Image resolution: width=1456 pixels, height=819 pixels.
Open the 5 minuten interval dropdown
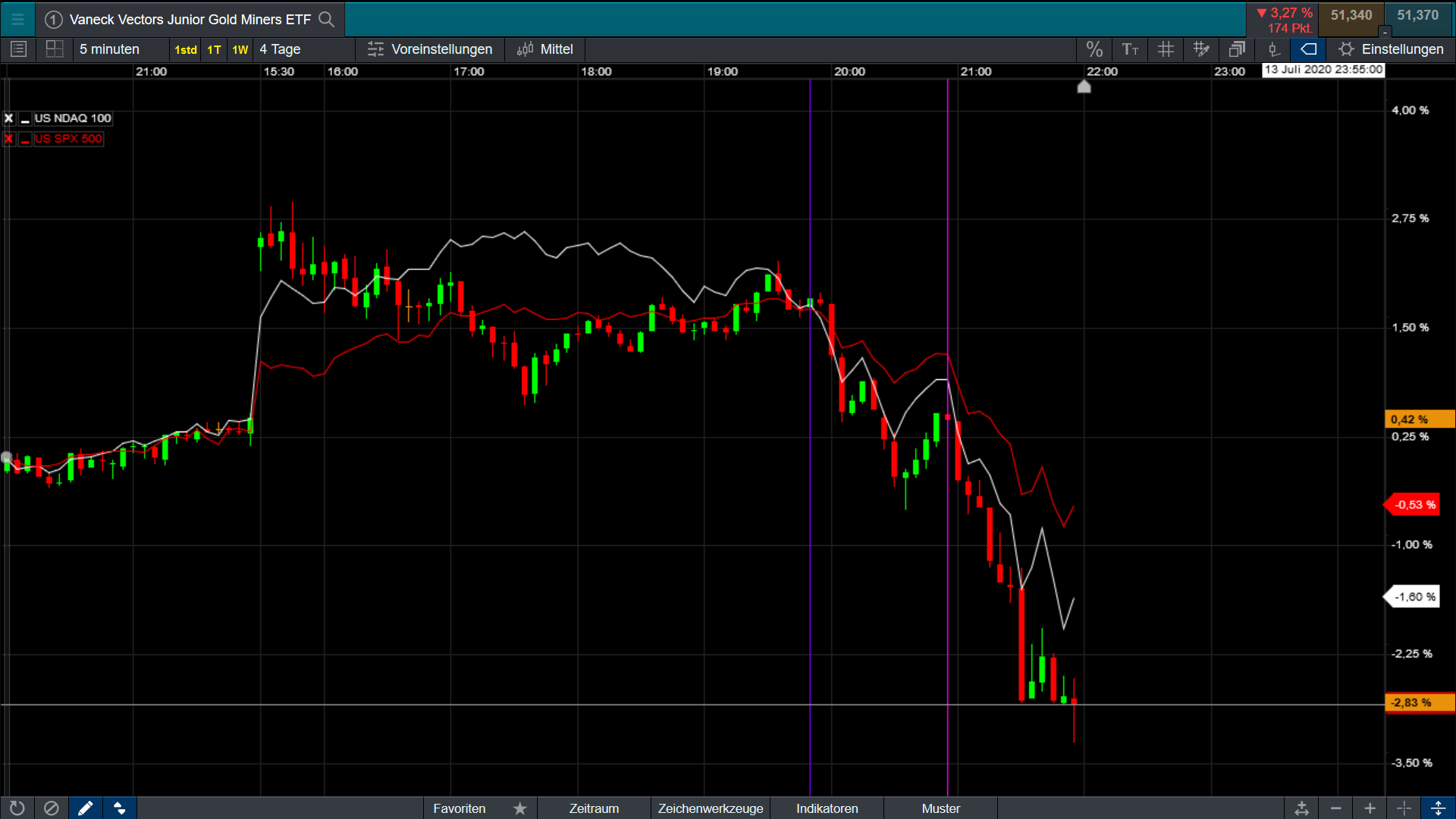[x=110, y=49]
